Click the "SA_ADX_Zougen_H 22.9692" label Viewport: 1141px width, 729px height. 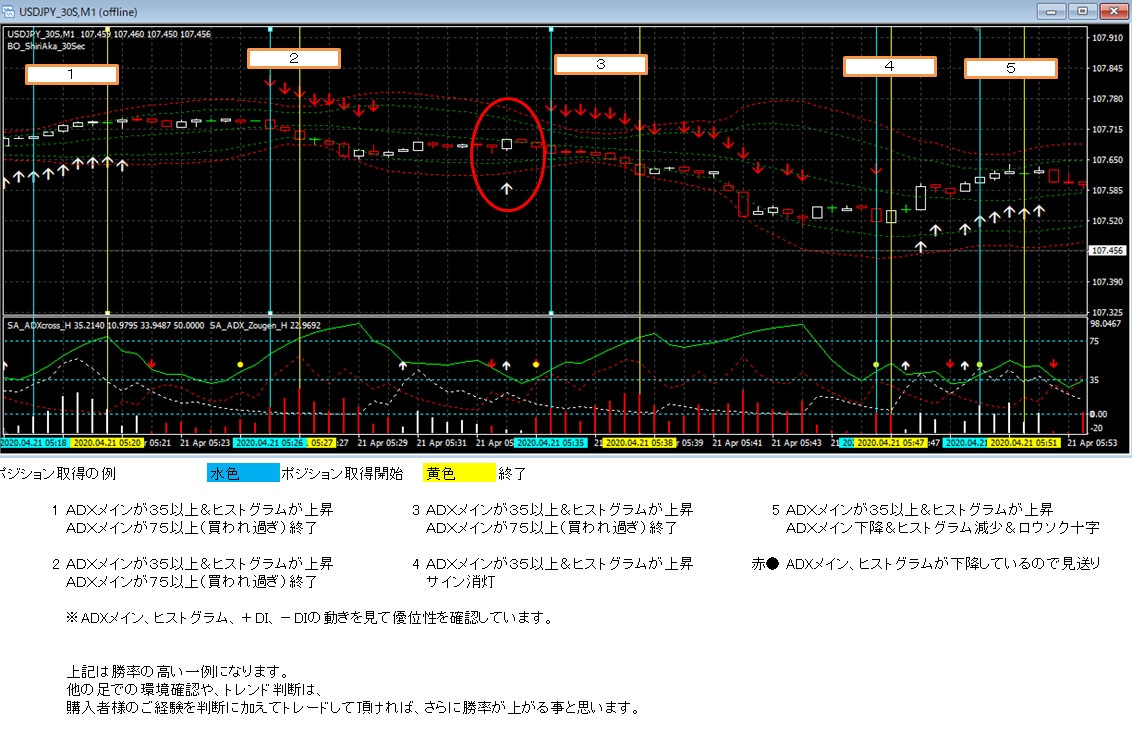click(x=265, y=325)
